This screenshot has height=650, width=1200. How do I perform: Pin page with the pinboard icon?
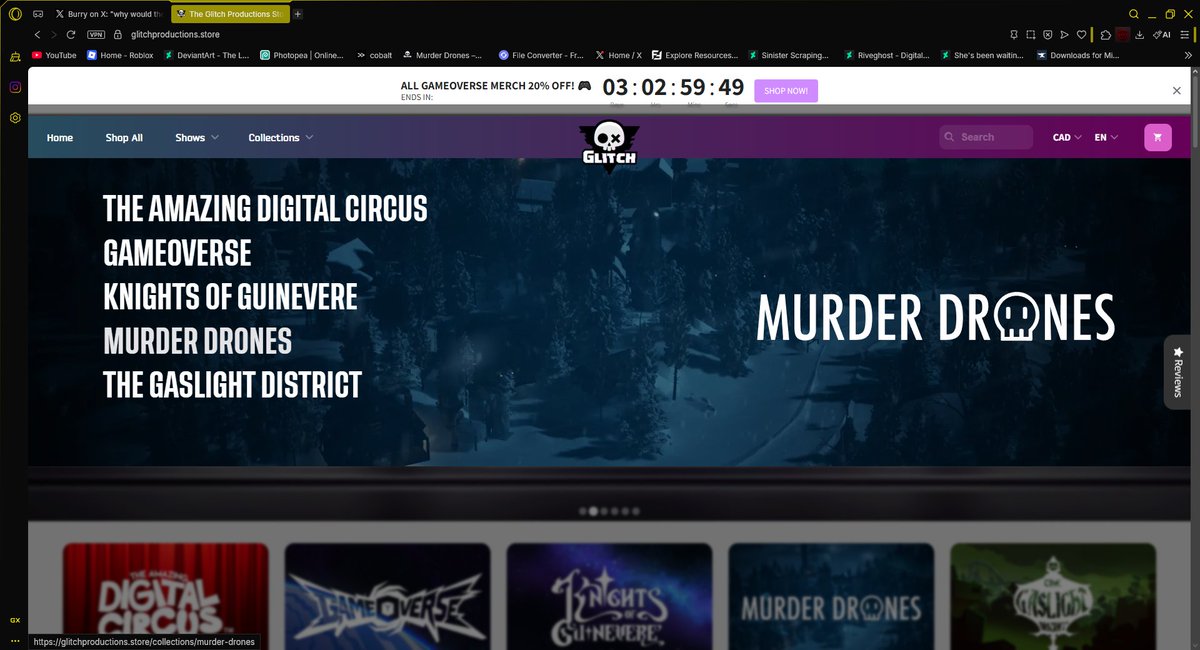1014,34
